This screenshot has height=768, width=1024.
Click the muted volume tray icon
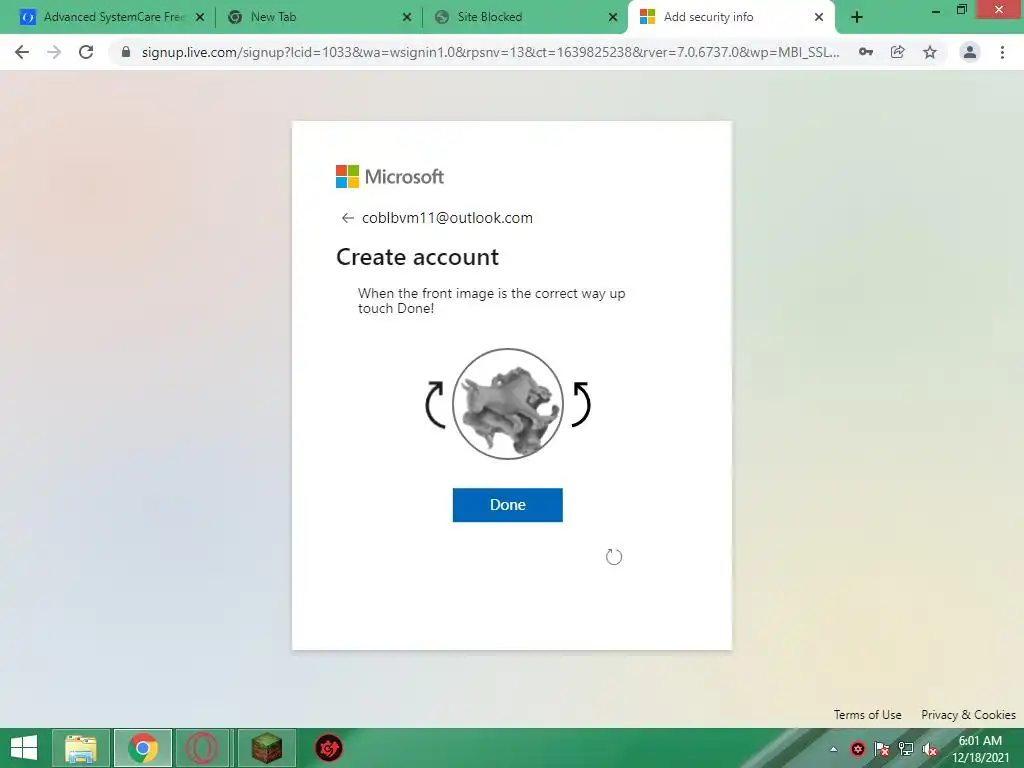[930, 749]
